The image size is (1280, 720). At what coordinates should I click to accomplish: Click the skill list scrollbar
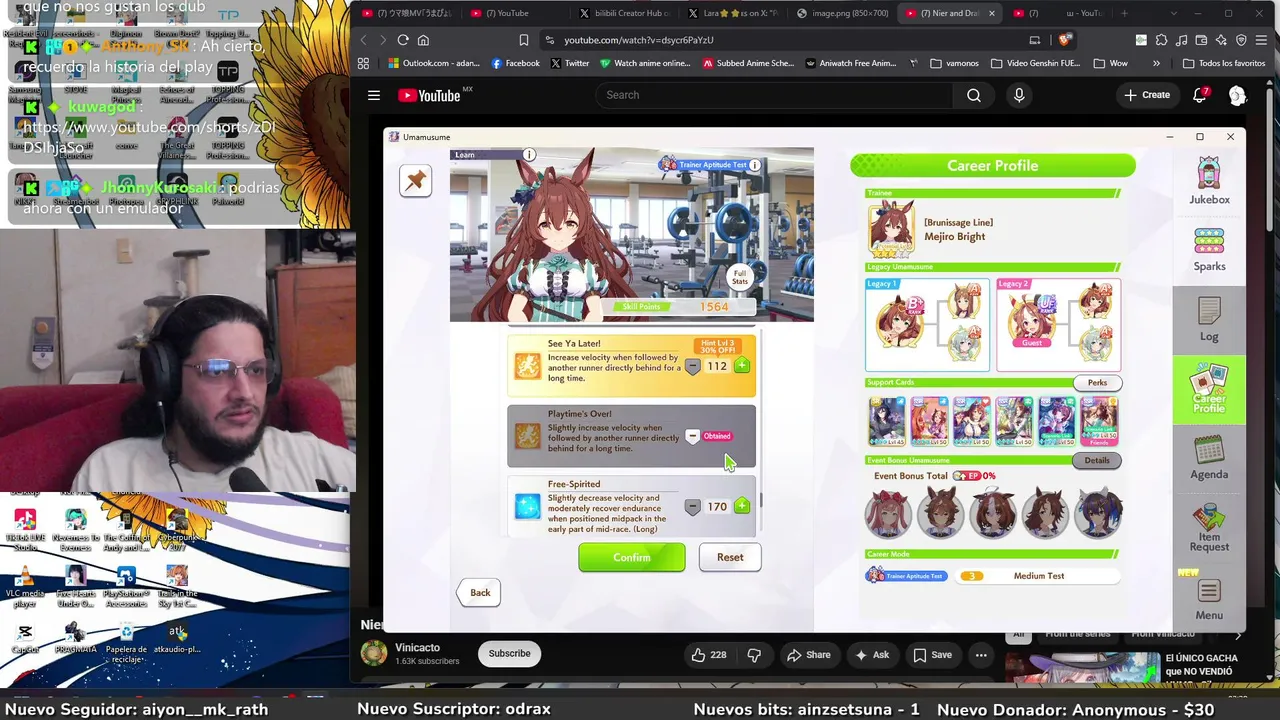(761, 499)
